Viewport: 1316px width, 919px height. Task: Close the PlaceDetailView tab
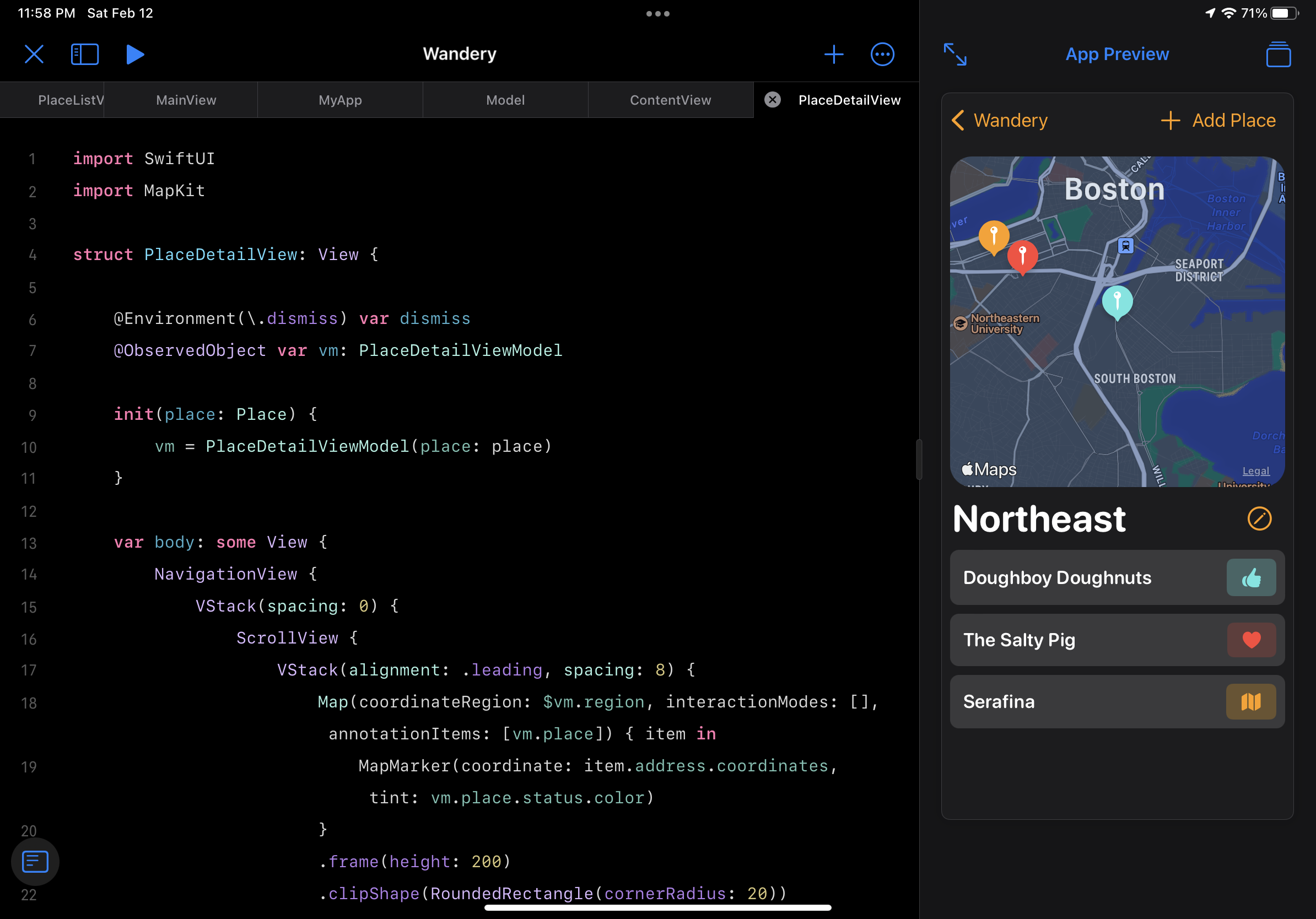(x=773, y=100)
